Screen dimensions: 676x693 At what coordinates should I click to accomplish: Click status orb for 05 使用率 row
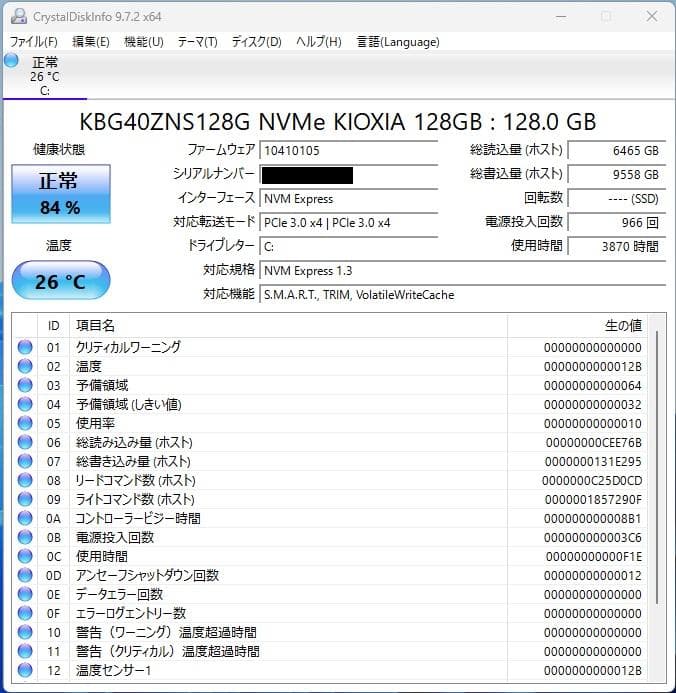(25, 423)
